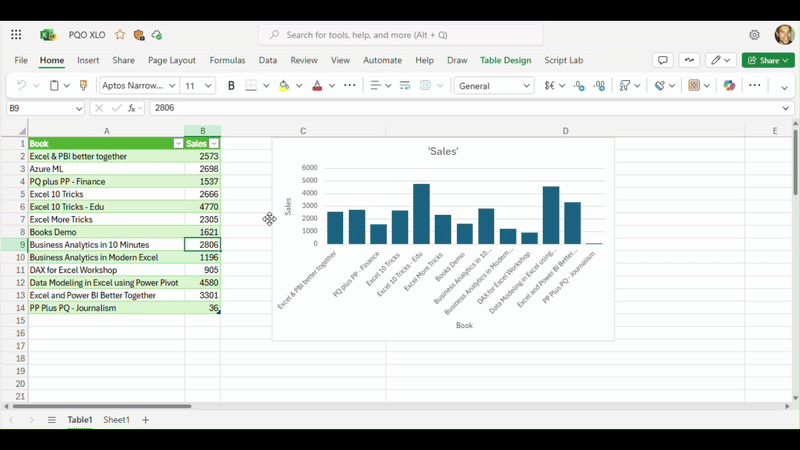The width and height of the screenshot is (800, 450).
Task: Open the Table Design tab
Action: [x=505, y=60]
